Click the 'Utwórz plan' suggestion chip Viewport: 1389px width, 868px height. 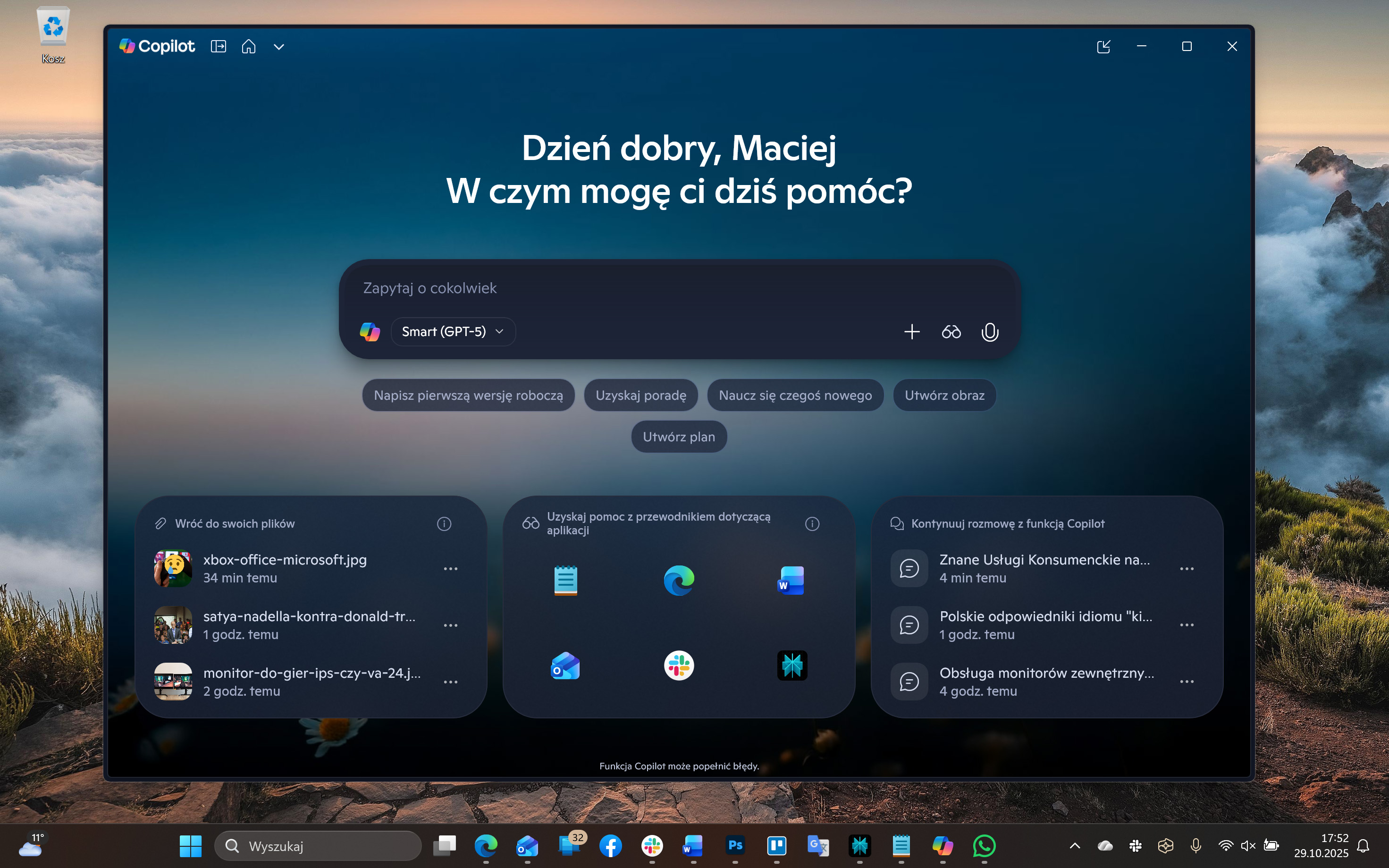pos(678,437)
